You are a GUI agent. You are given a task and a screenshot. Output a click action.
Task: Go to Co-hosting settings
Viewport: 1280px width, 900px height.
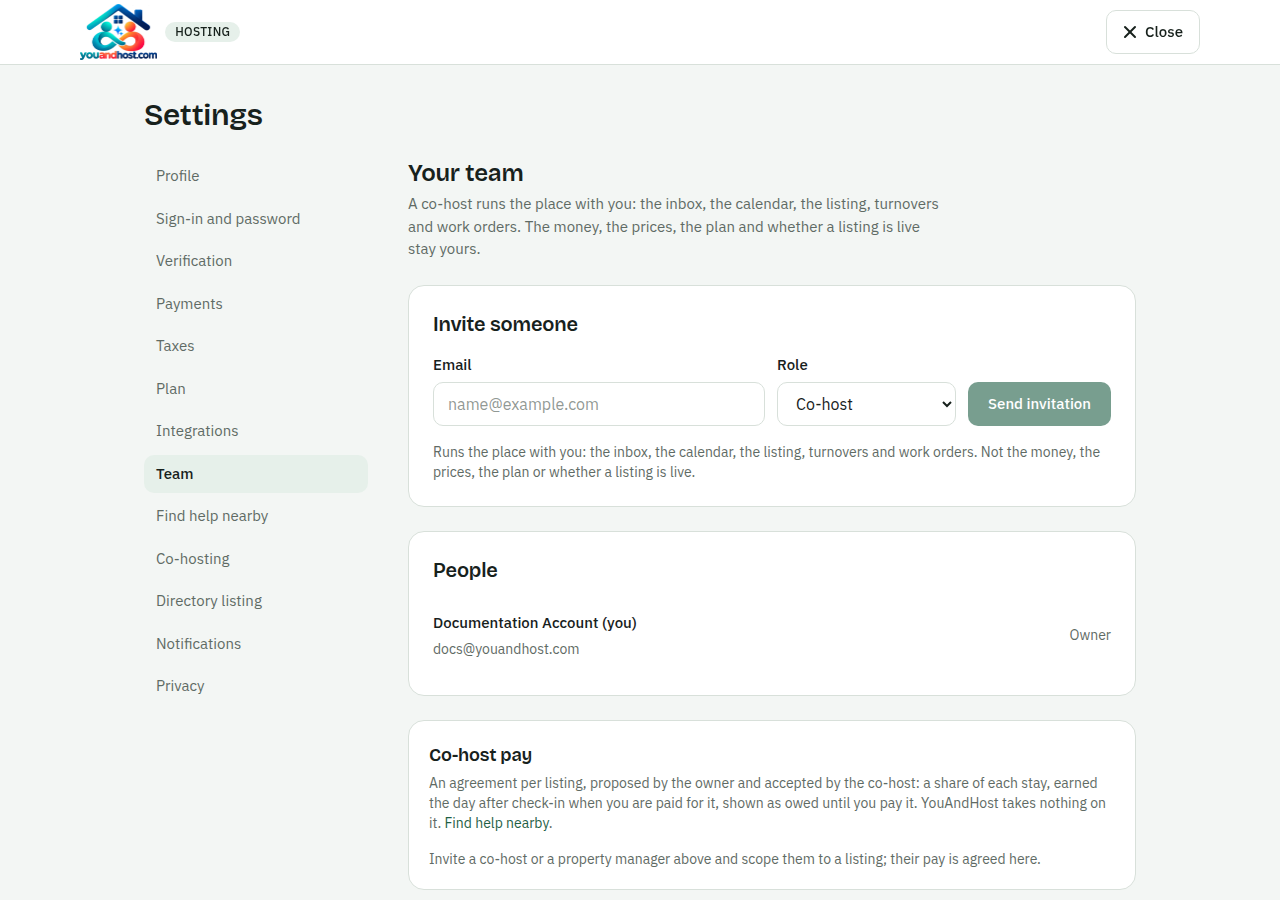pos(256,559)
